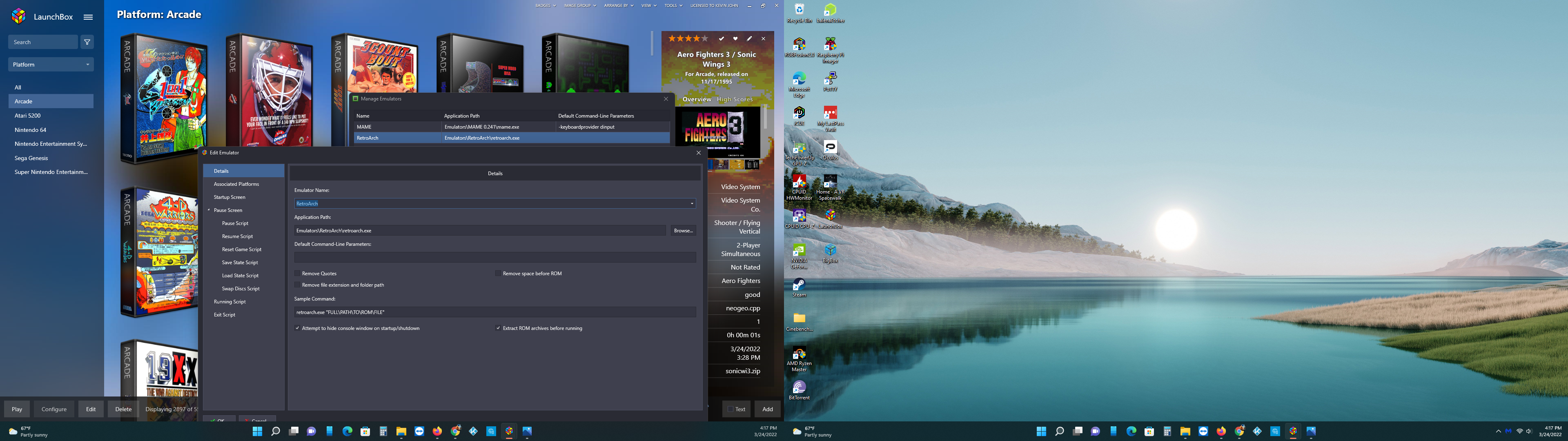This screenshot has width=1568, height=441.
Task: Open Firefox from the left taskbar
Action: 437,431
